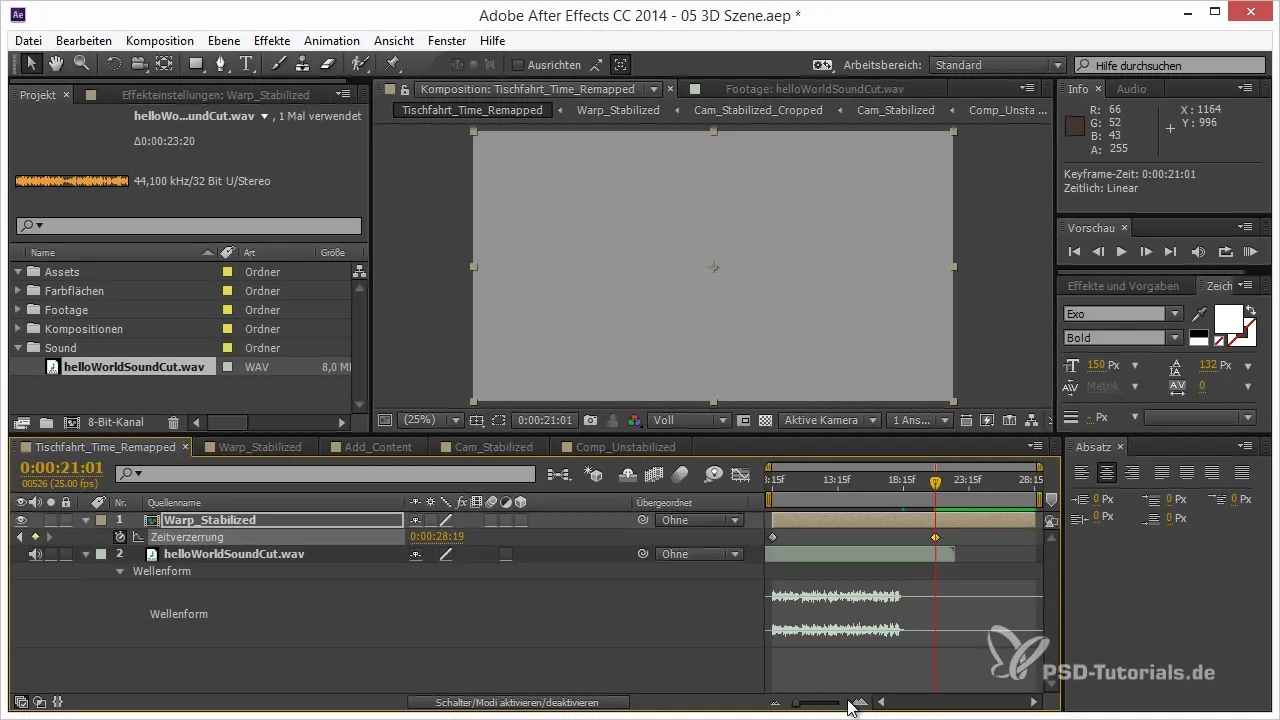Image resolution: width=1280 pixels, height=720 pixels.
Task: Hide the Warp_Stabilized layer eye icon
Action: click(21, 520)
